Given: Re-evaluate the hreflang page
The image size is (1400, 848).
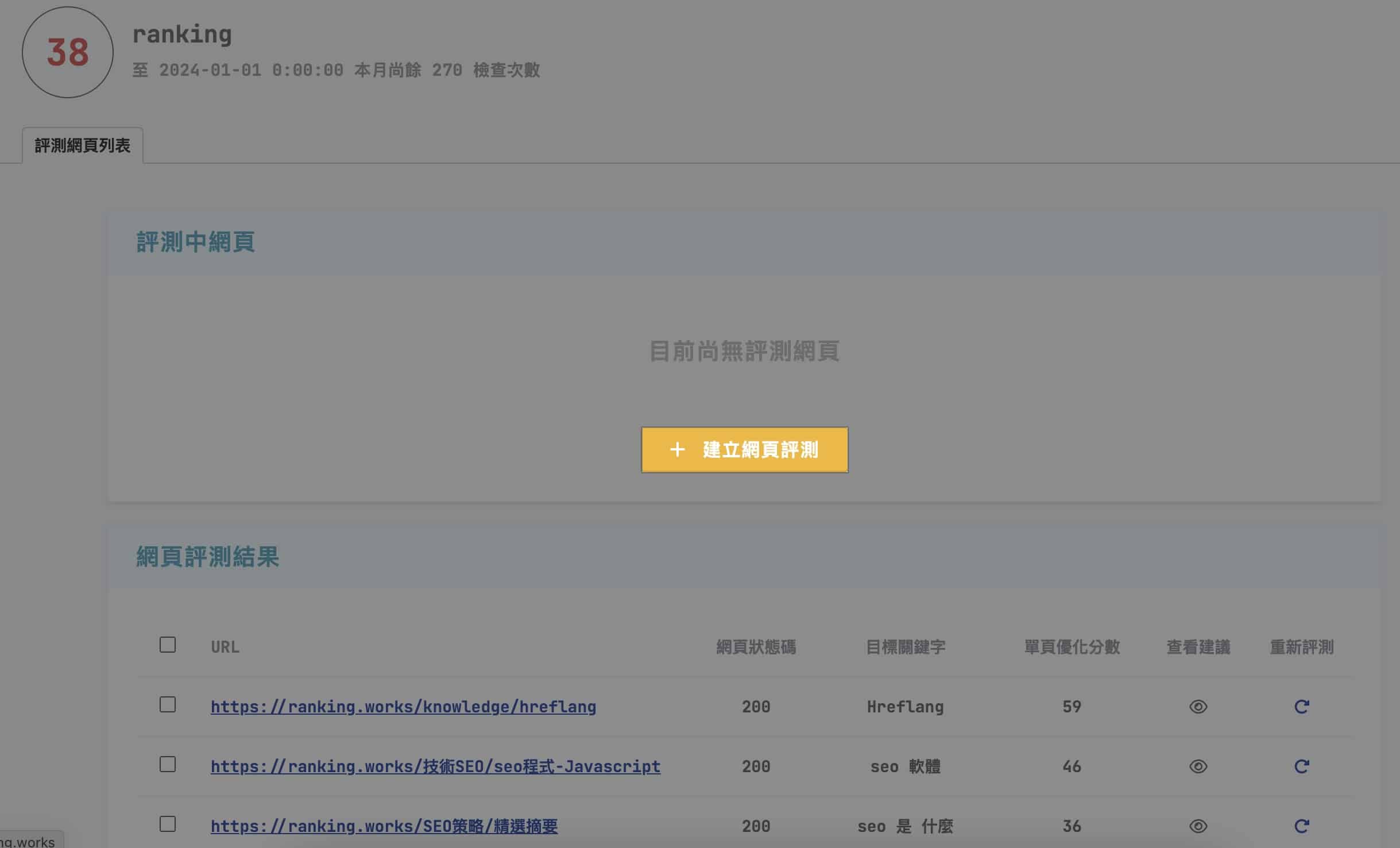Looking at the screenshot, I should pos(1301,707).
